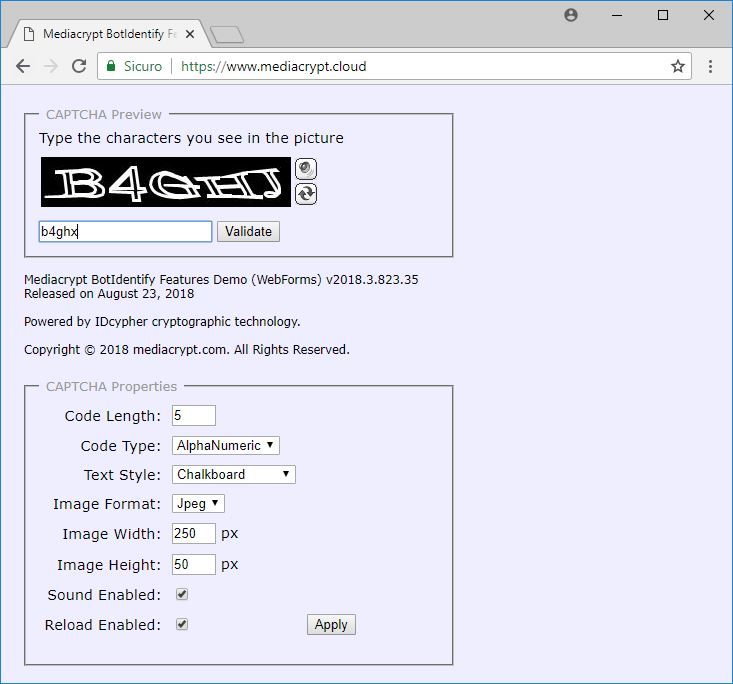Click 'Powered by IDcypher cryptographic technology' text
Screen dimensions: 733x684
pos(162,322)
